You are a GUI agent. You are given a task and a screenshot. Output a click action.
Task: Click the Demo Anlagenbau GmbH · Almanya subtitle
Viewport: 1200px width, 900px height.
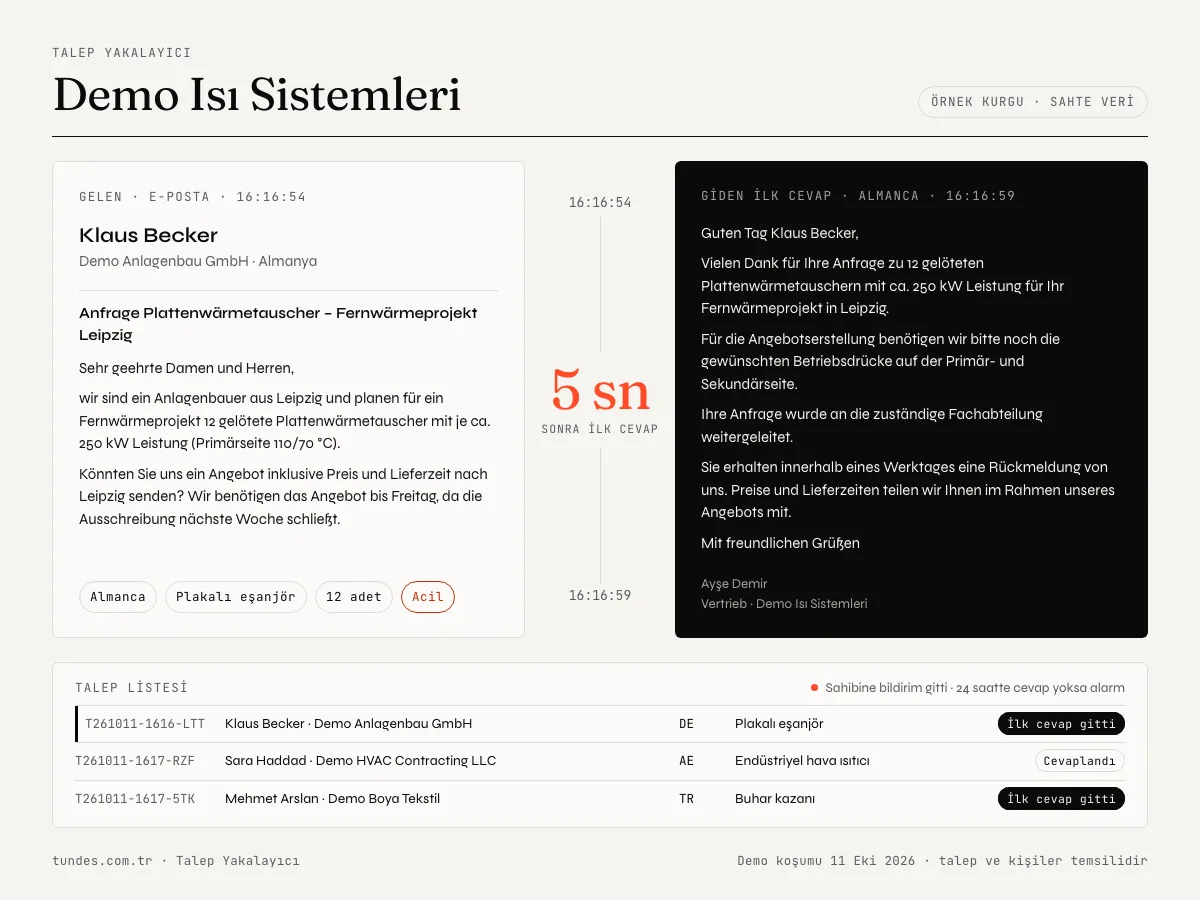click(x=198, y=261)
